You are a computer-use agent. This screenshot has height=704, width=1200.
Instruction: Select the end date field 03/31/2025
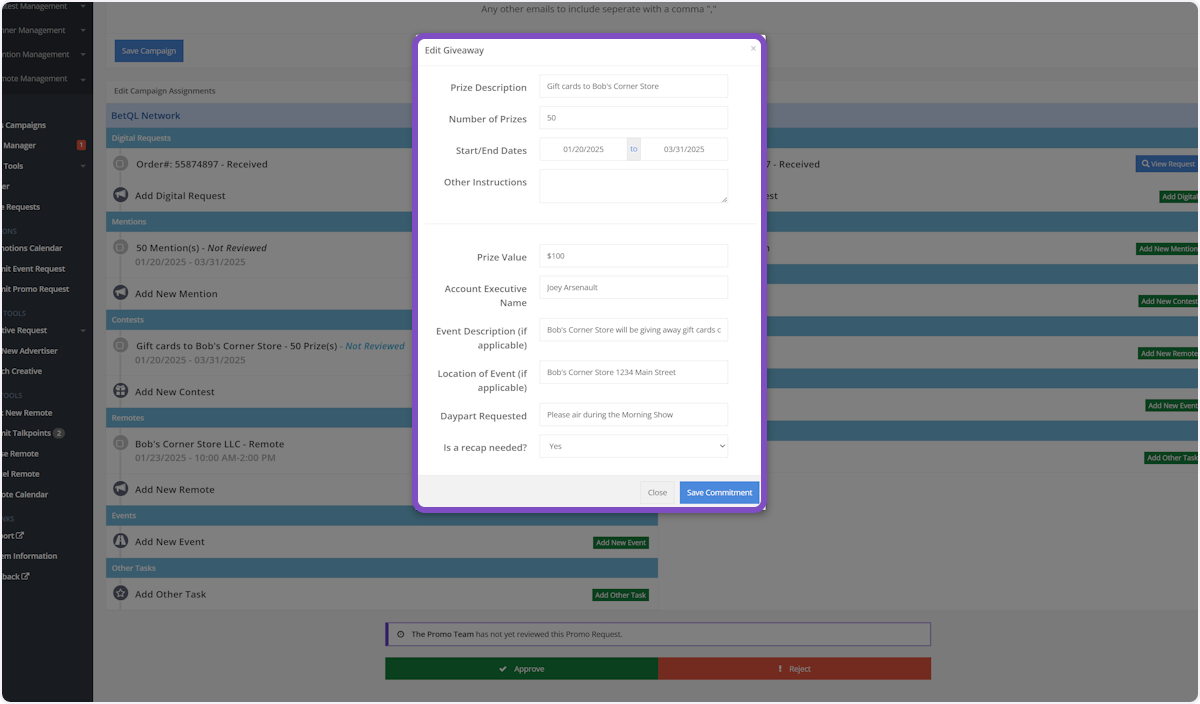click(x=684, y=150)
